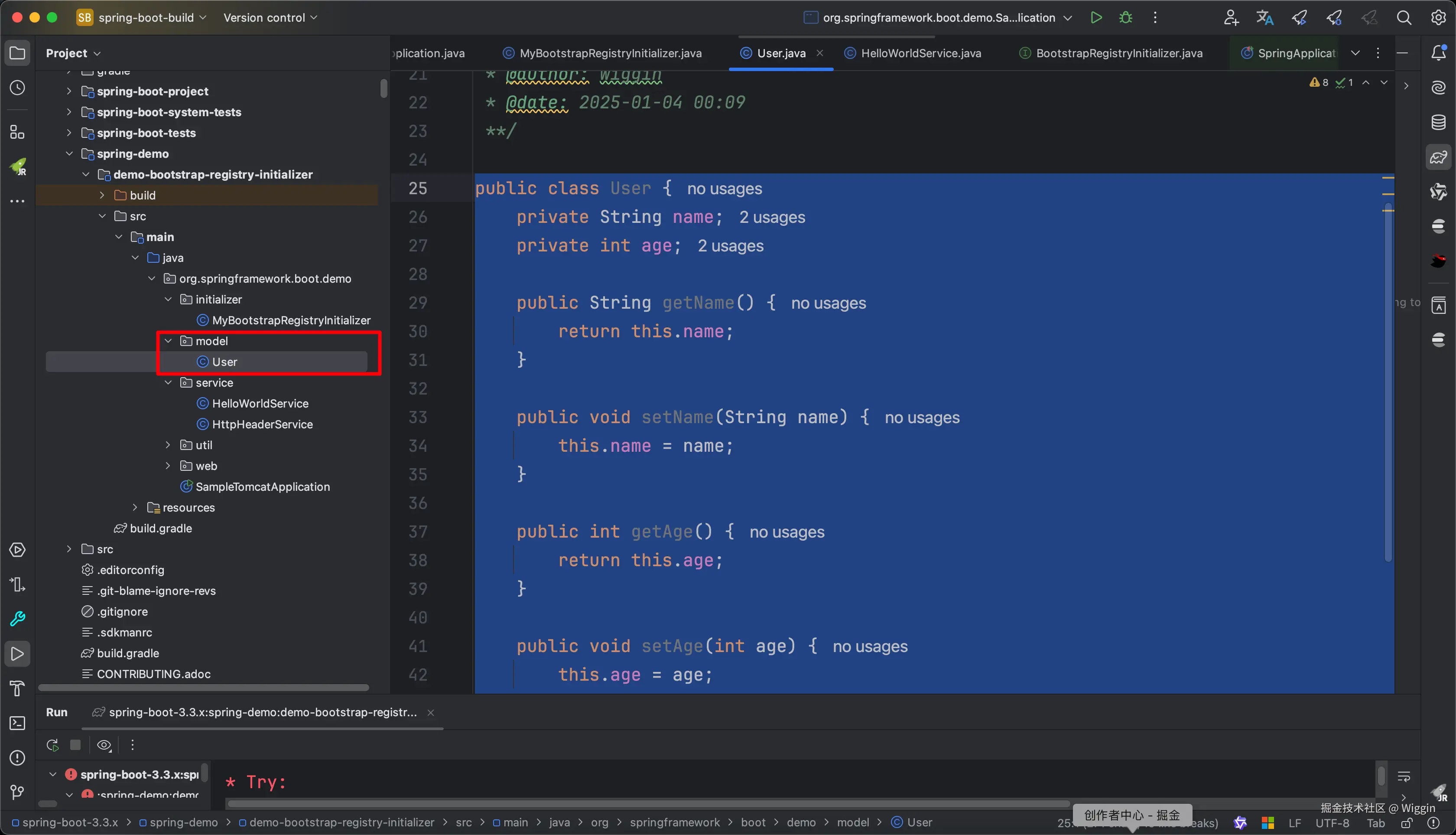Open Notifications bell icon
The height and width of the screenshot is (835, 1456).
[1438, 53]
